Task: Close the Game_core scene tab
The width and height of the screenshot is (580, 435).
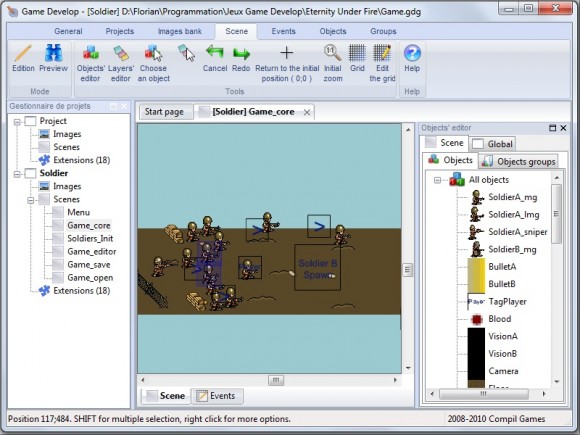Action: click(x=307, y=112)
